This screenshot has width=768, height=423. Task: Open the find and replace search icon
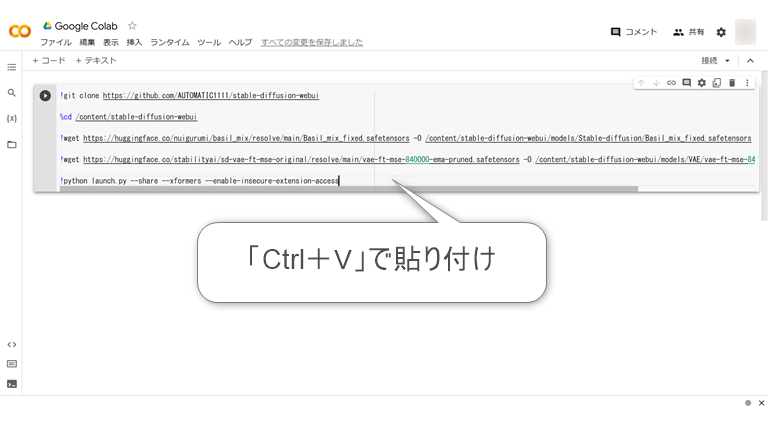(x=12, y=93)
